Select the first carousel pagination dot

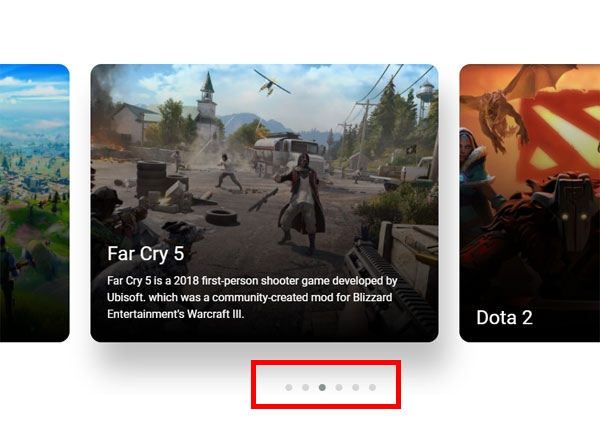[x=289, y=388]
